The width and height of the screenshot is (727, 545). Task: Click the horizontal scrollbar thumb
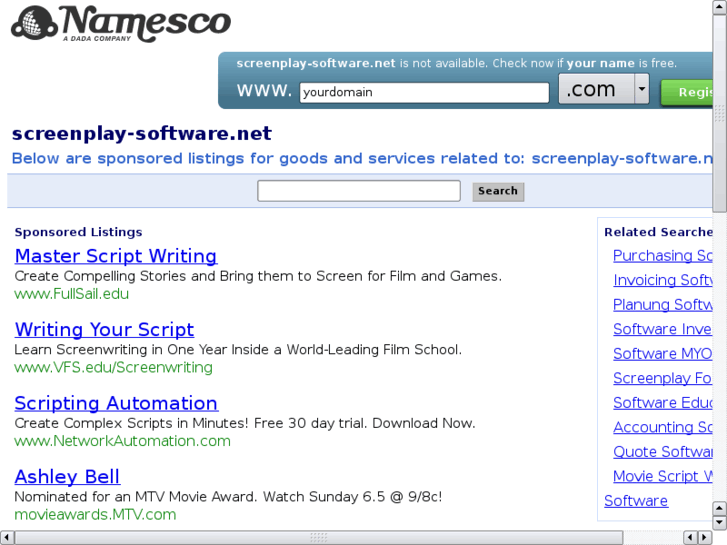pyautogui.click(x=319, y=538)
